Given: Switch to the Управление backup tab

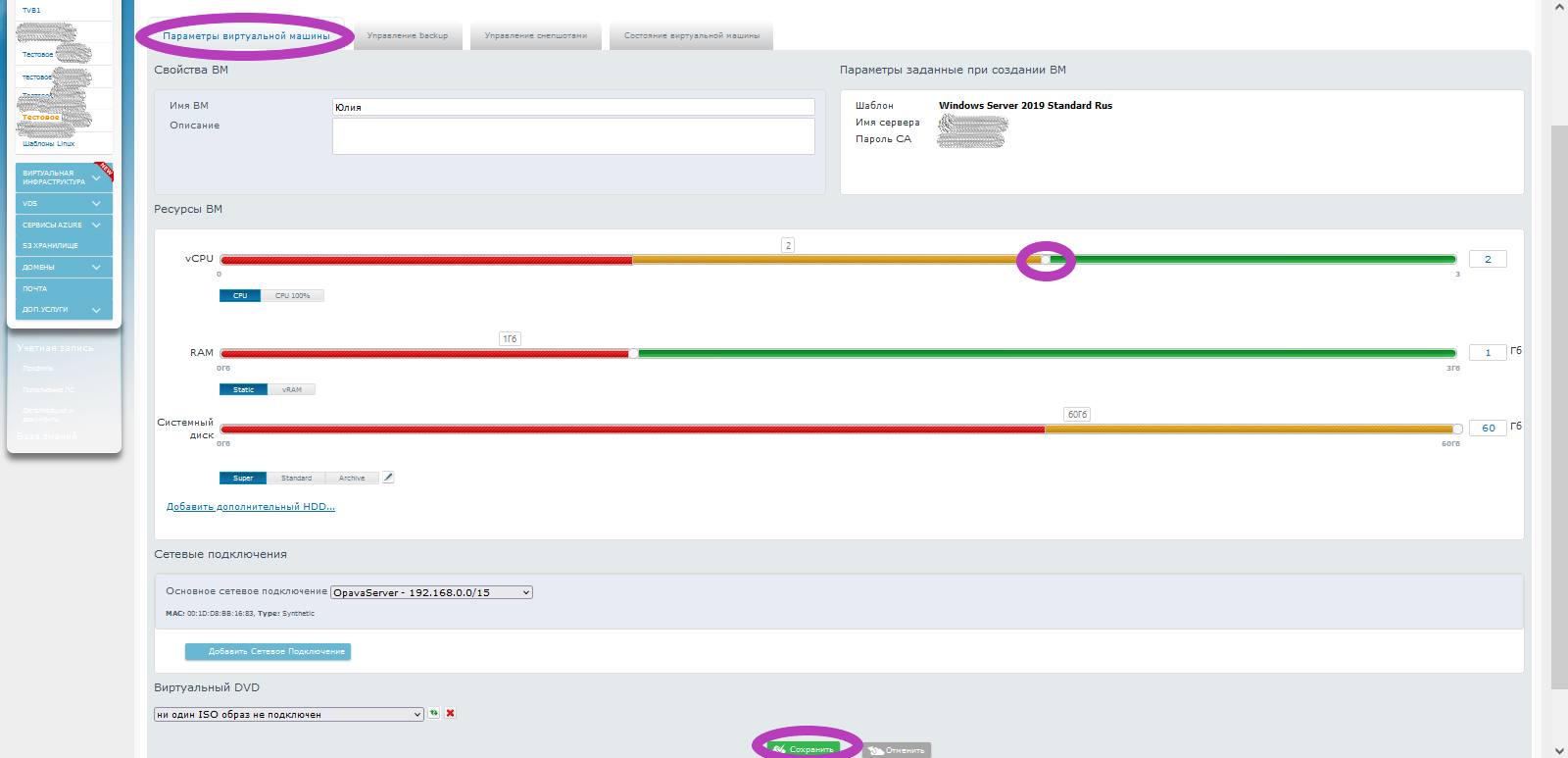Looking at the screenshot, I should point(407,36).
